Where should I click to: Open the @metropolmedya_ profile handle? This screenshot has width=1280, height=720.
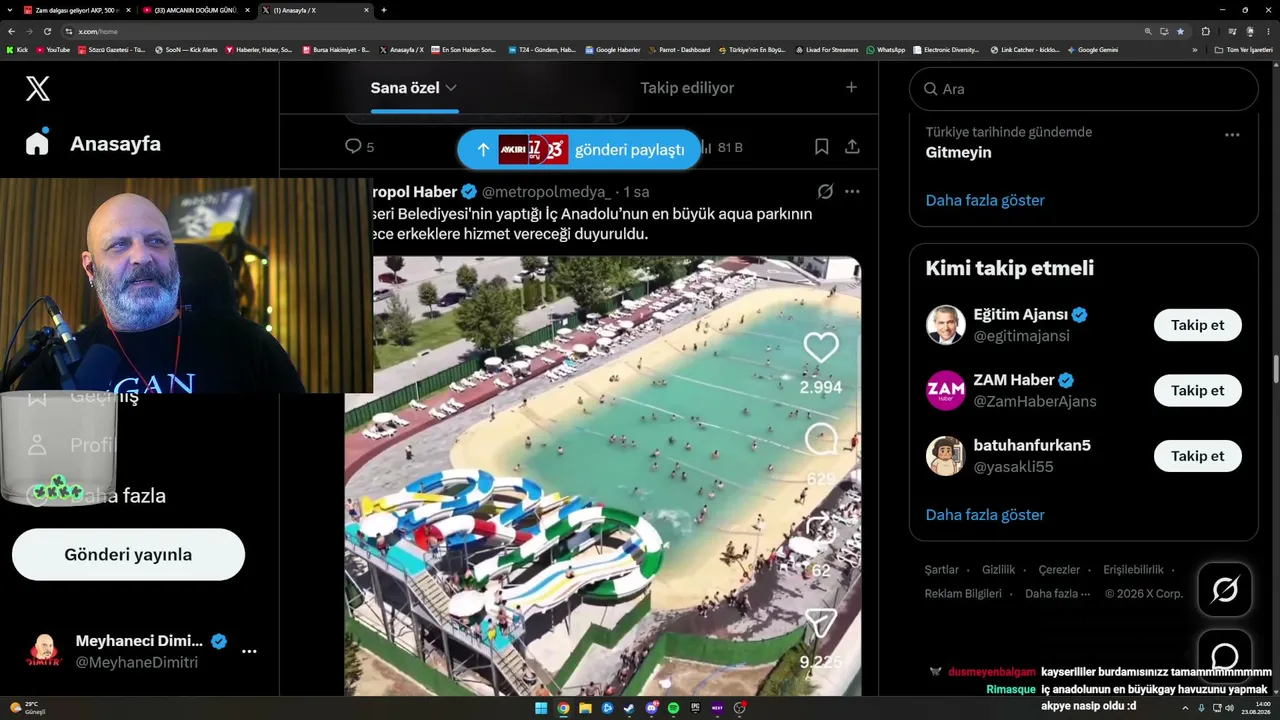click(x=546, y=192)
